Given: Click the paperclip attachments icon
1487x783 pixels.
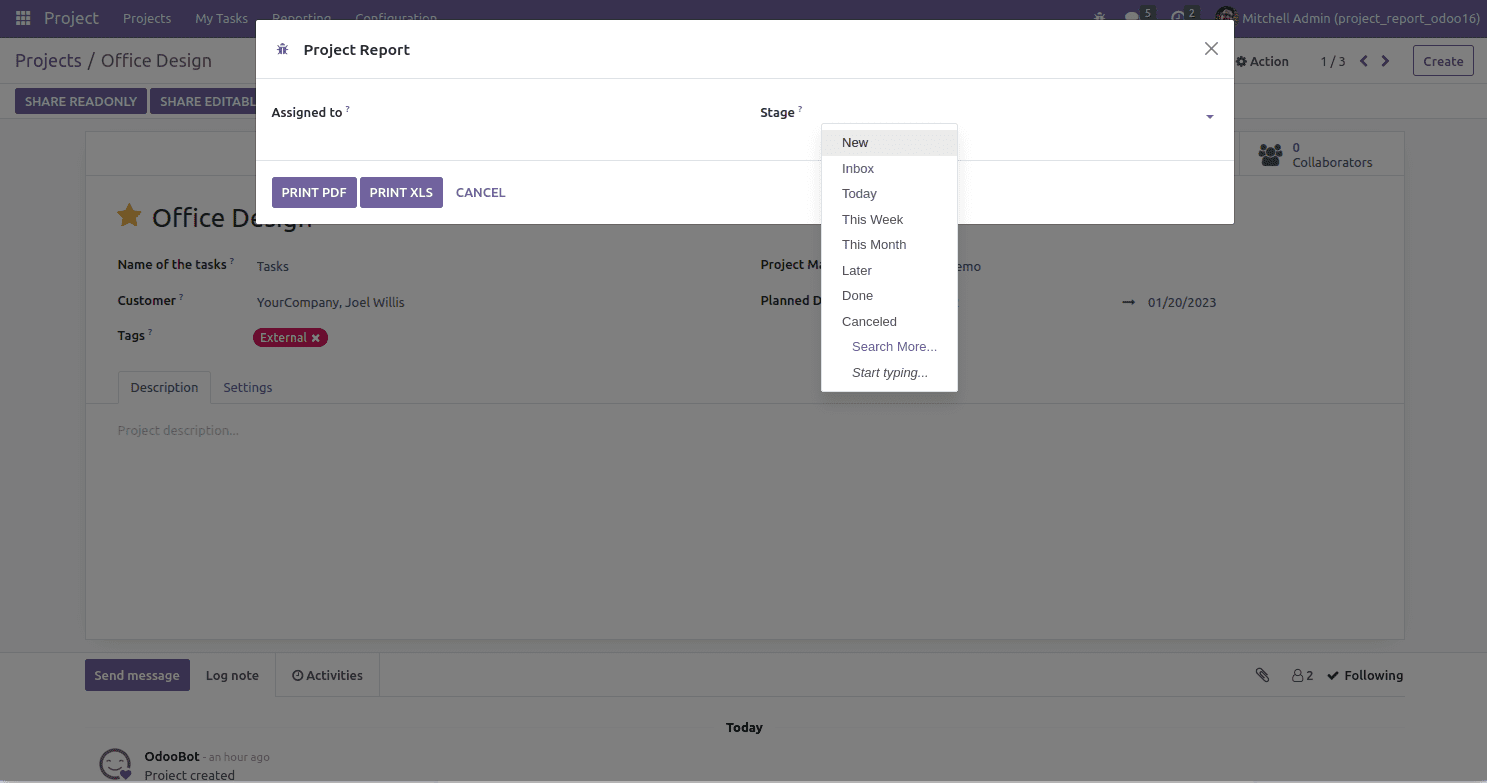Looking at the screenshot, I should click(x=1262, y=675).
